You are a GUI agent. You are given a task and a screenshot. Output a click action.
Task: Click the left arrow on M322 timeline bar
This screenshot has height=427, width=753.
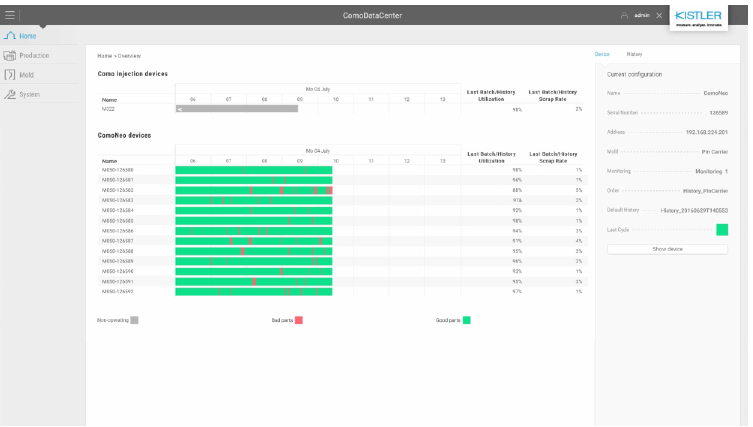click(x=179, y=109)
